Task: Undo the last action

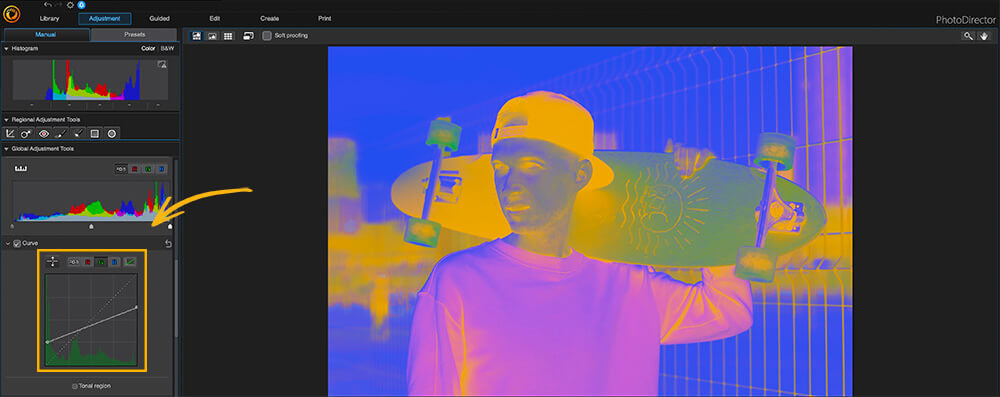Action: click(x=47, y=4)
